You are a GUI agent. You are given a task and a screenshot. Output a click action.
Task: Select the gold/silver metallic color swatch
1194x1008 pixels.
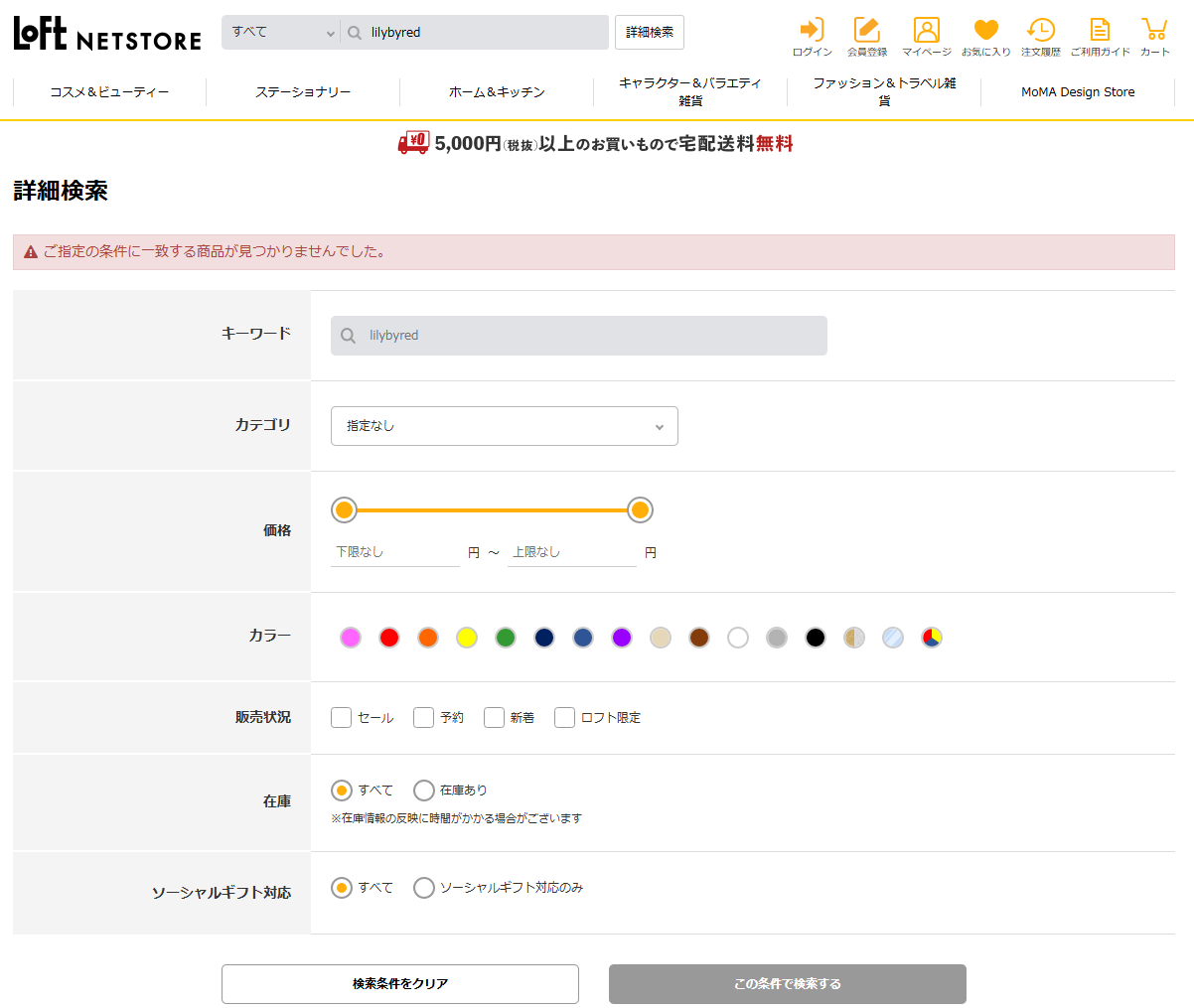pos(854,638)
